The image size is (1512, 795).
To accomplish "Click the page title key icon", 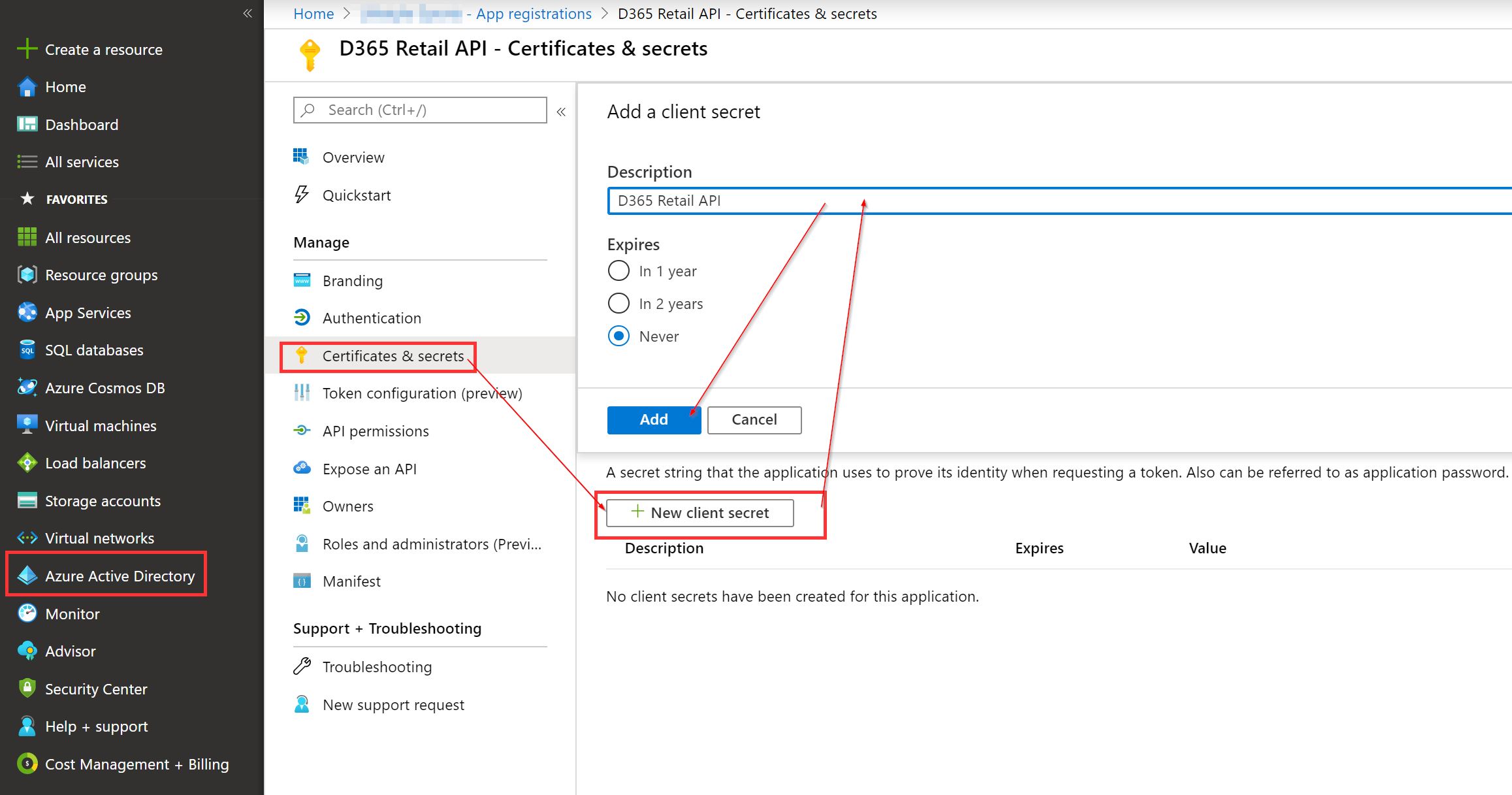I will [x=310, y=56].
